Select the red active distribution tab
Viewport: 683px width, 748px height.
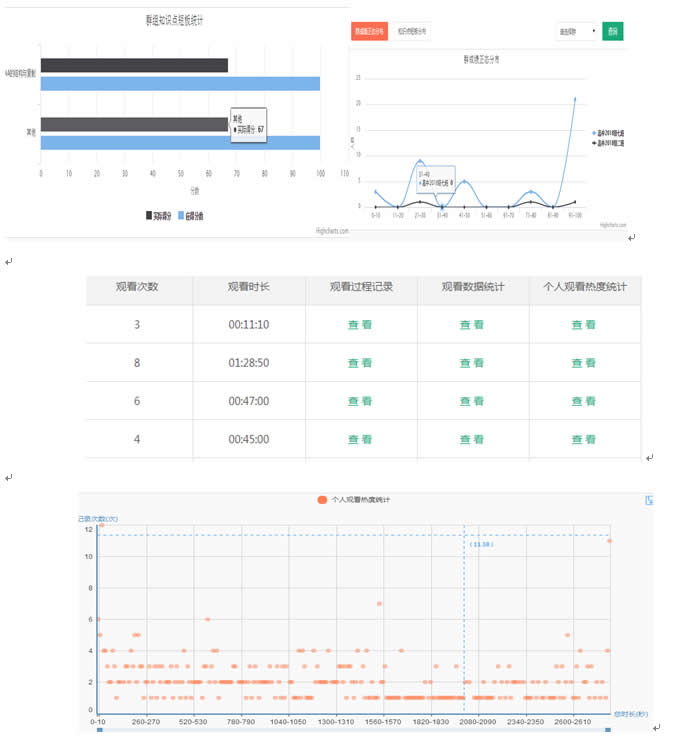(369, 31)
